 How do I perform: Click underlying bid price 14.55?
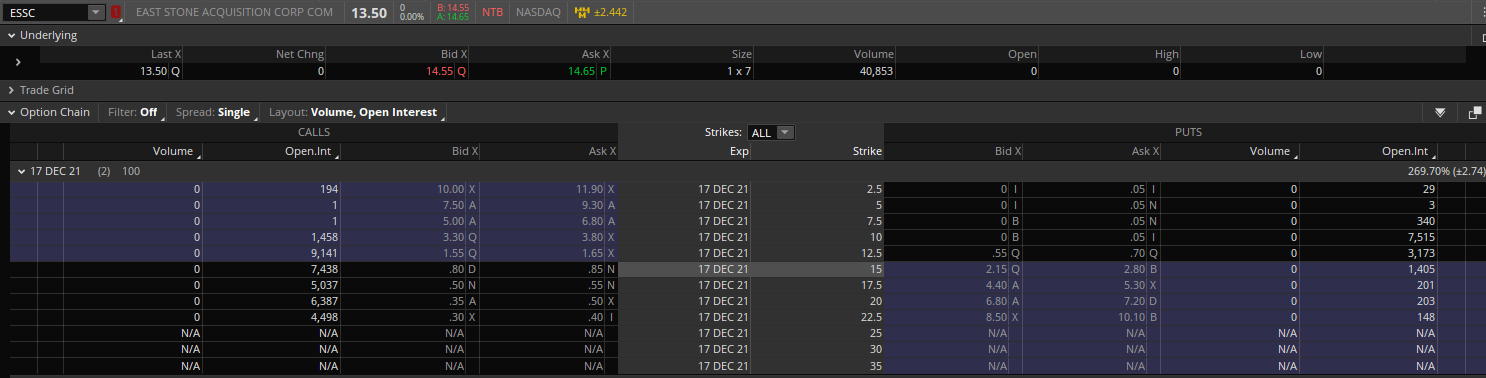tap(439, 71)
